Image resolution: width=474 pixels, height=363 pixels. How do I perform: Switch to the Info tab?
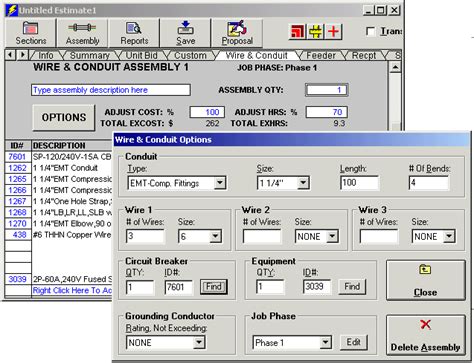[46, 55]
